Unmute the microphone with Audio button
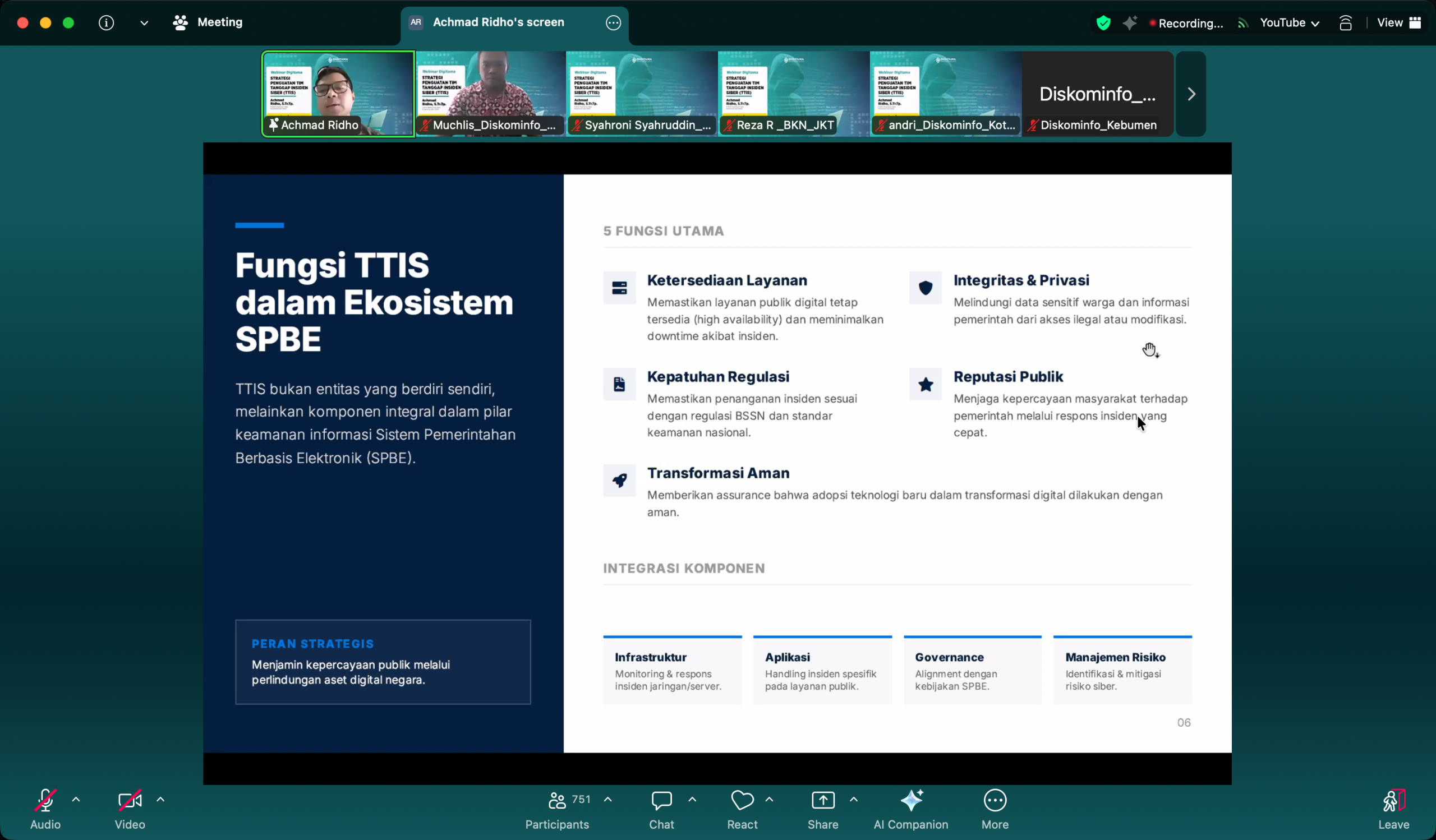This screenshot has width=1436, height=840. coord(45,809)
